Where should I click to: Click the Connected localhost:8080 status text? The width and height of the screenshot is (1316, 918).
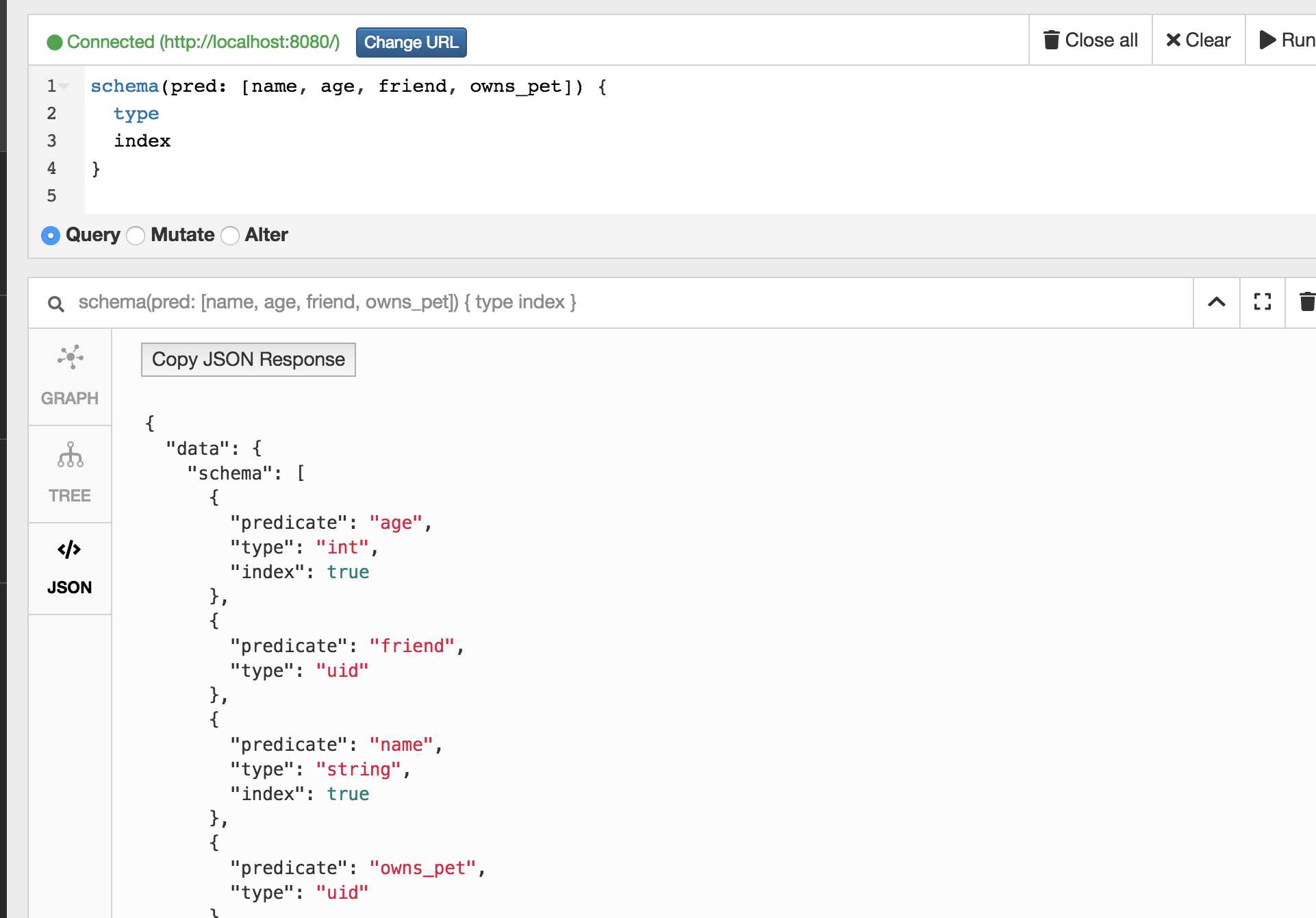[203, 42]
